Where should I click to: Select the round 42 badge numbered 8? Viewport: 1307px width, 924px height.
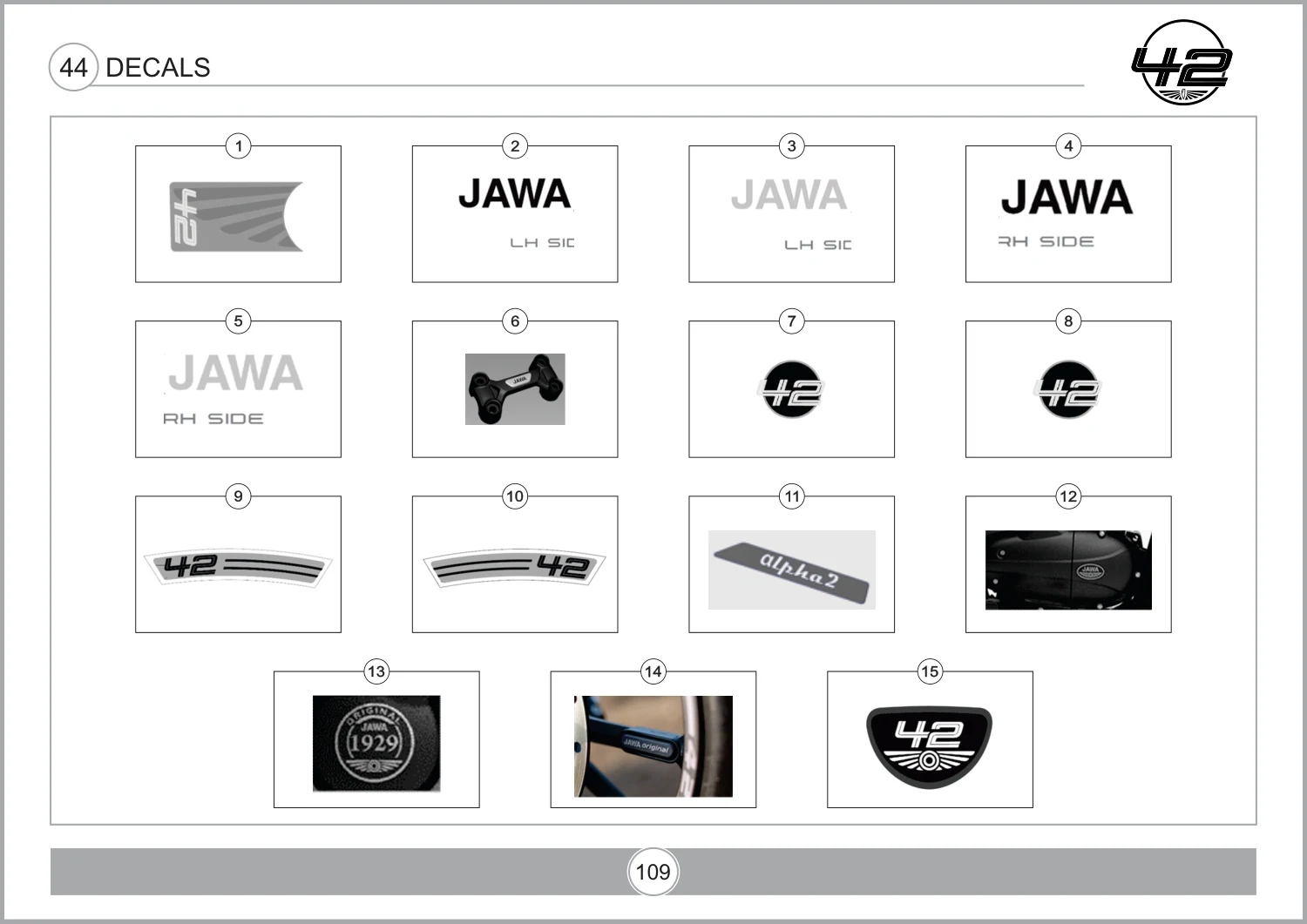coord(1068,389)
